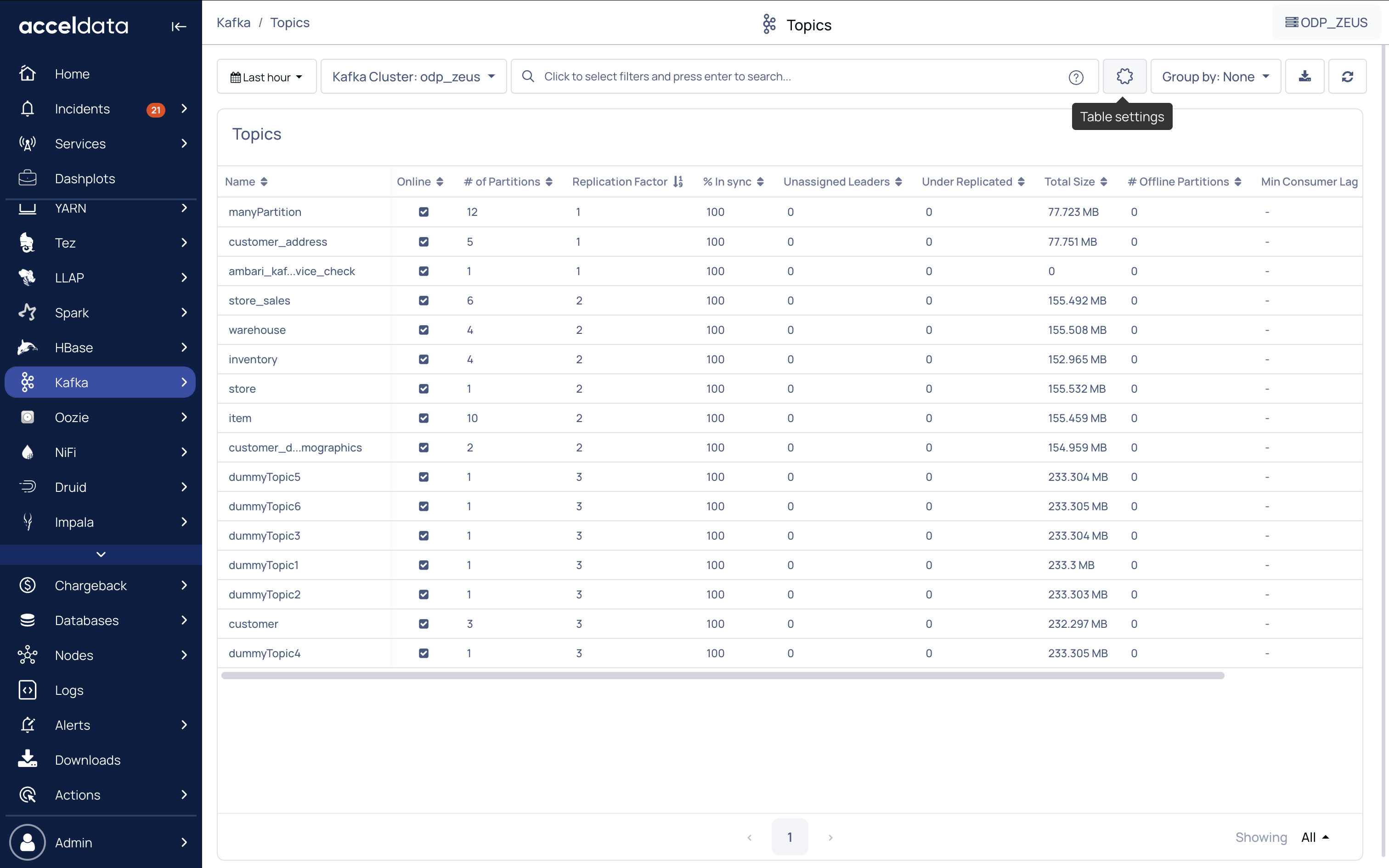Open the Group by None dropdown

tap(1215, 77)
